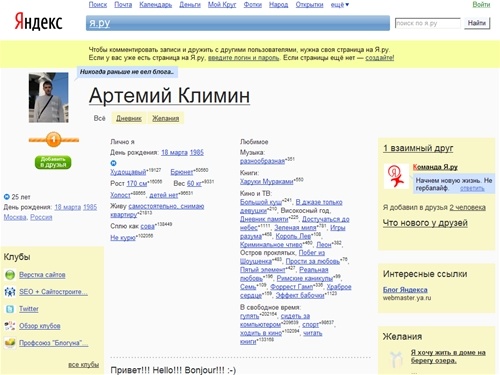500x375 pixels.
Task: Click the green Добавить в друзья button
Action: coord(53,162)
